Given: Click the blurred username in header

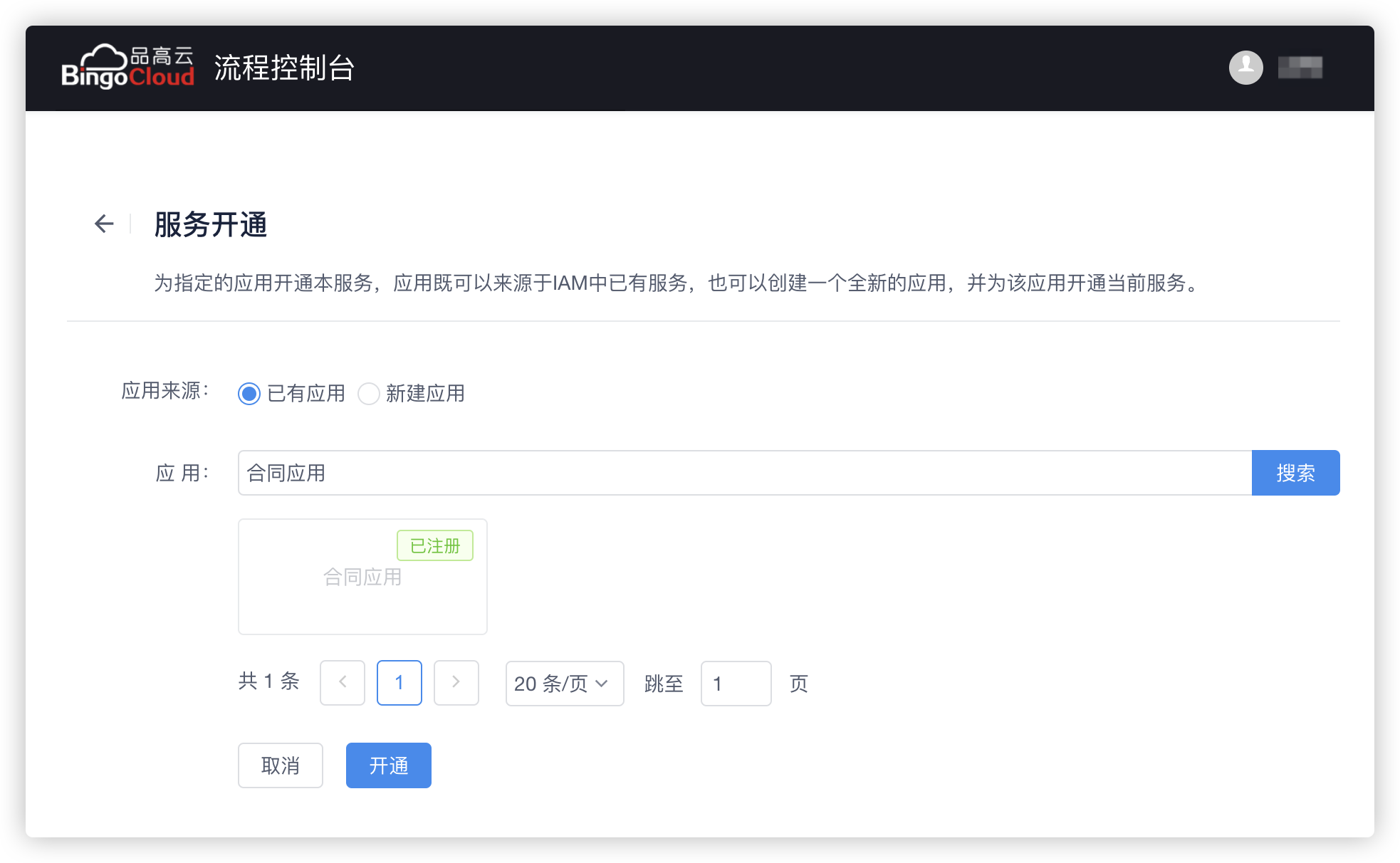Looking at the screenshot, I should click(1300, 68).
